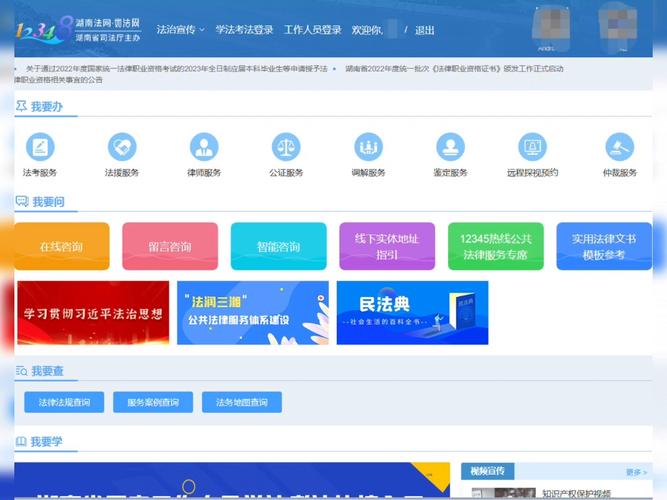Select the 仲裁服务 gavel icon
The image size is (667, 500).
tap(620, 148)
